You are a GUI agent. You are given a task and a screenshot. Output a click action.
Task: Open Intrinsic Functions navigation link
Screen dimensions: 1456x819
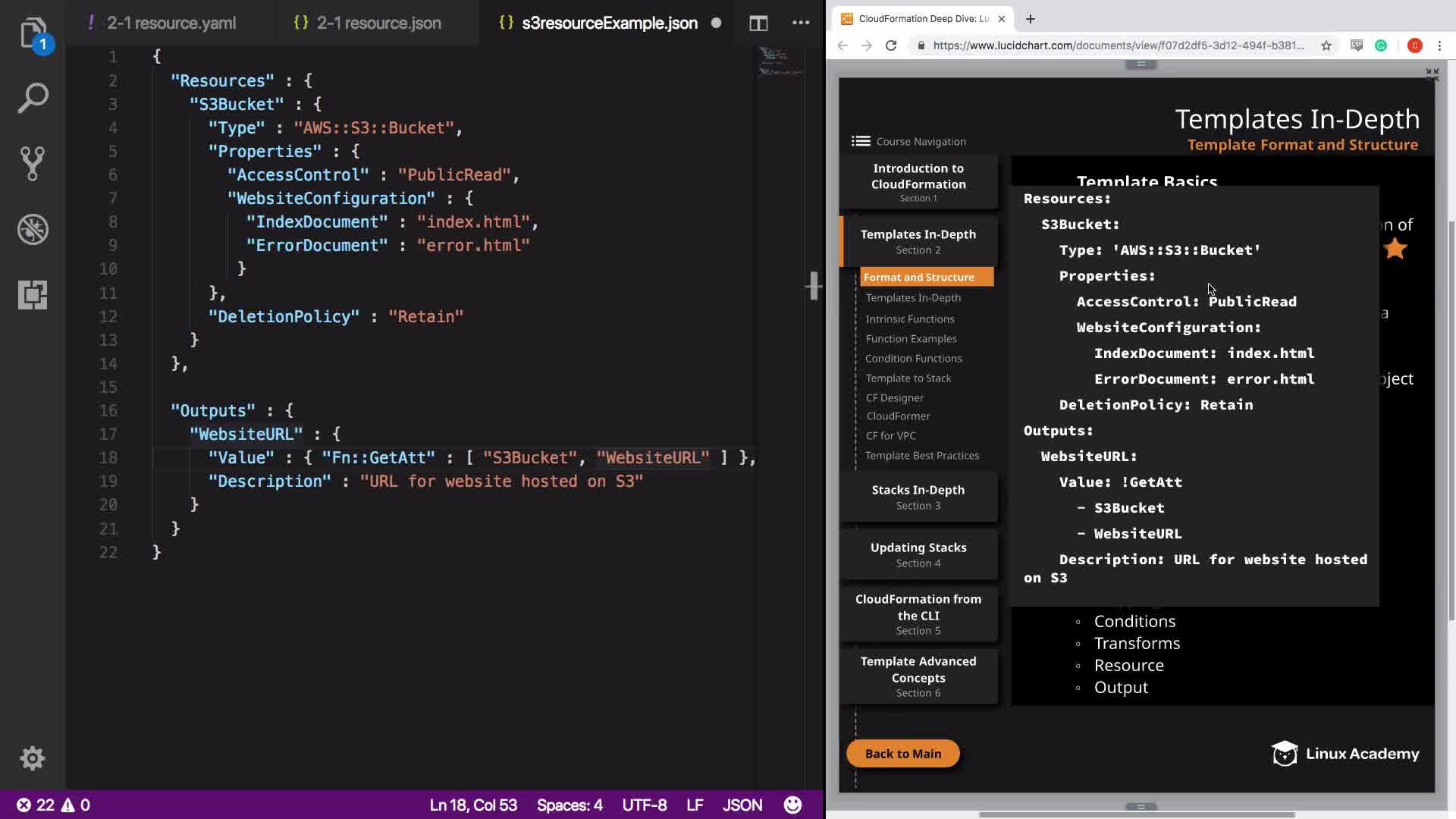click(910, 318)
